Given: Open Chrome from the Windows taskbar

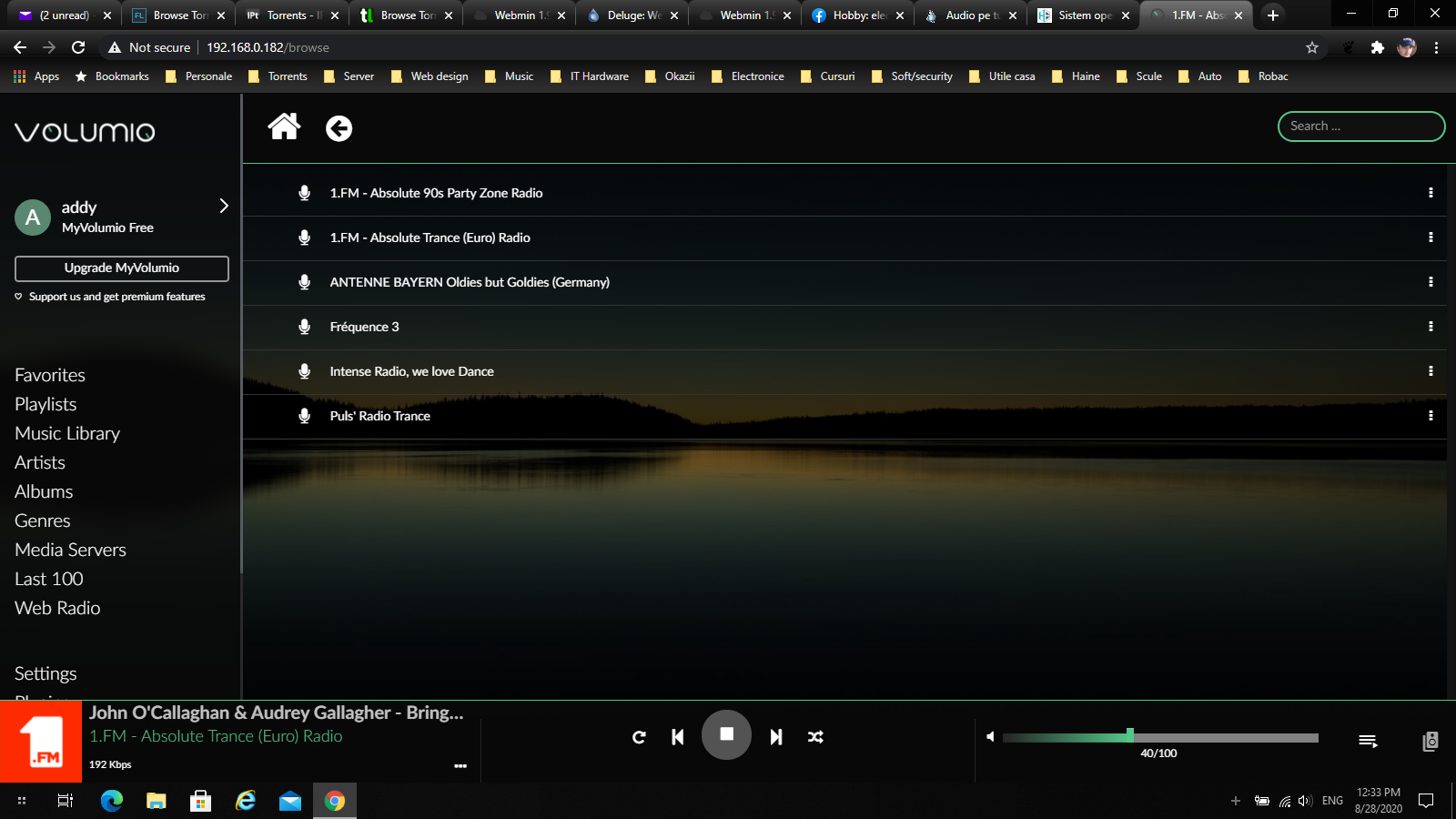Looking at the screenshot, I should tap(335, 801).
